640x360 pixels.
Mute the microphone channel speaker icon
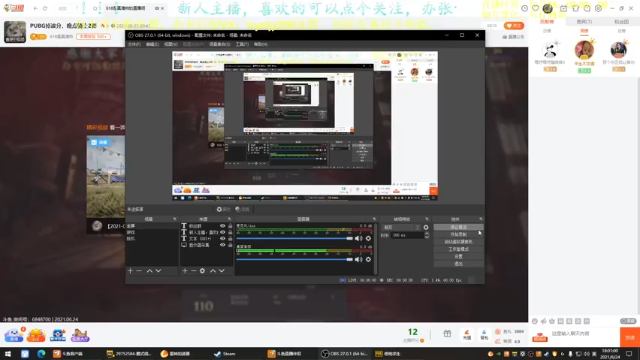coord(358,238)
